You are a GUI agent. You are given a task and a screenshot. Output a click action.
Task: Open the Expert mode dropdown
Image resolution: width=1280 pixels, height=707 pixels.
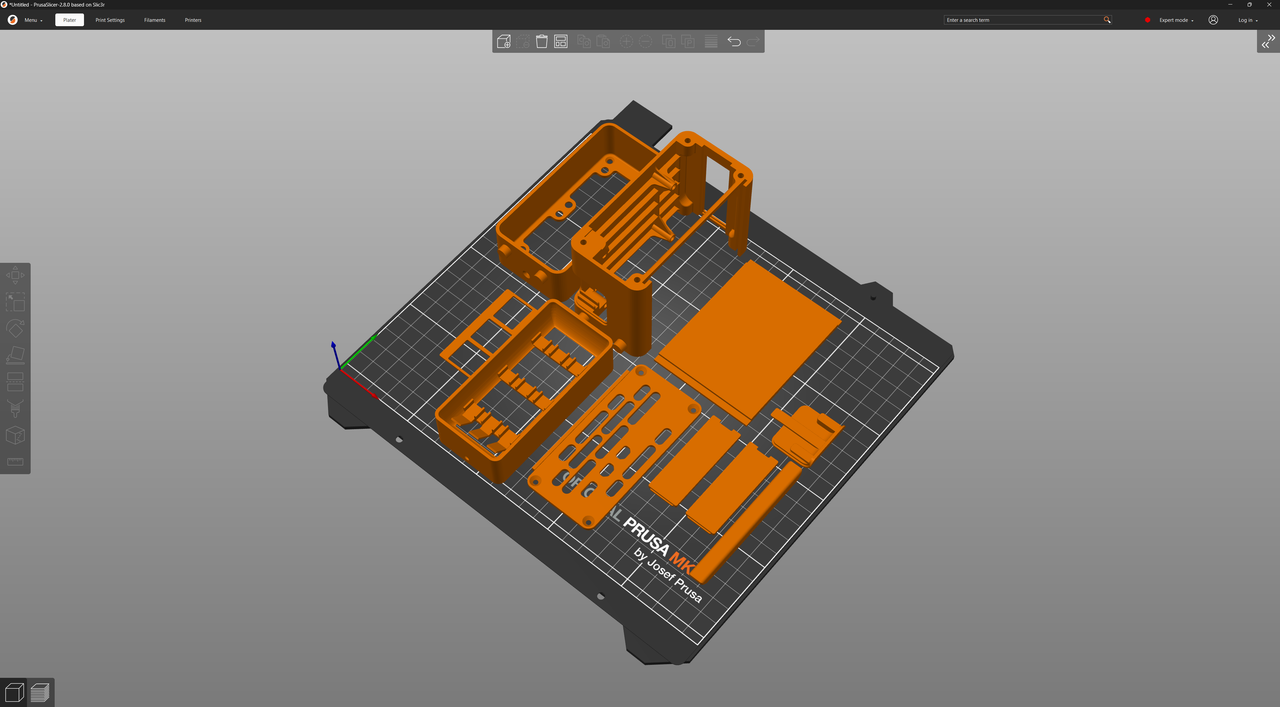coord(1176,20)
